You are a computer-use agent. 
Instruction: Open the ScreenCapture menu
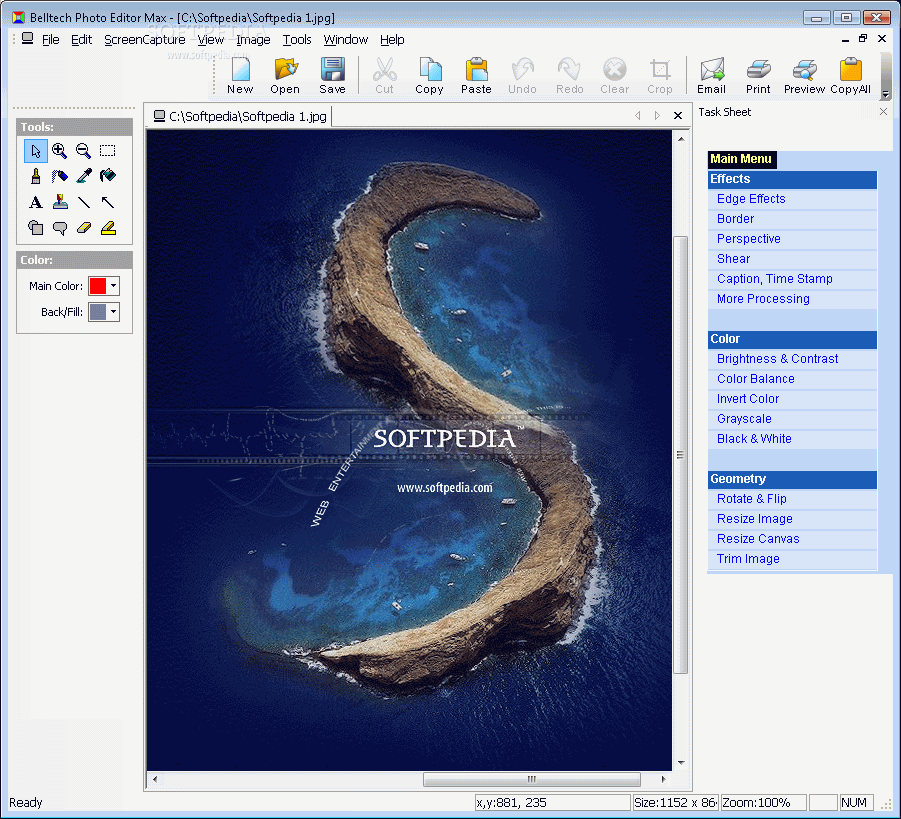pyautogui.click(x=145, y=40)
